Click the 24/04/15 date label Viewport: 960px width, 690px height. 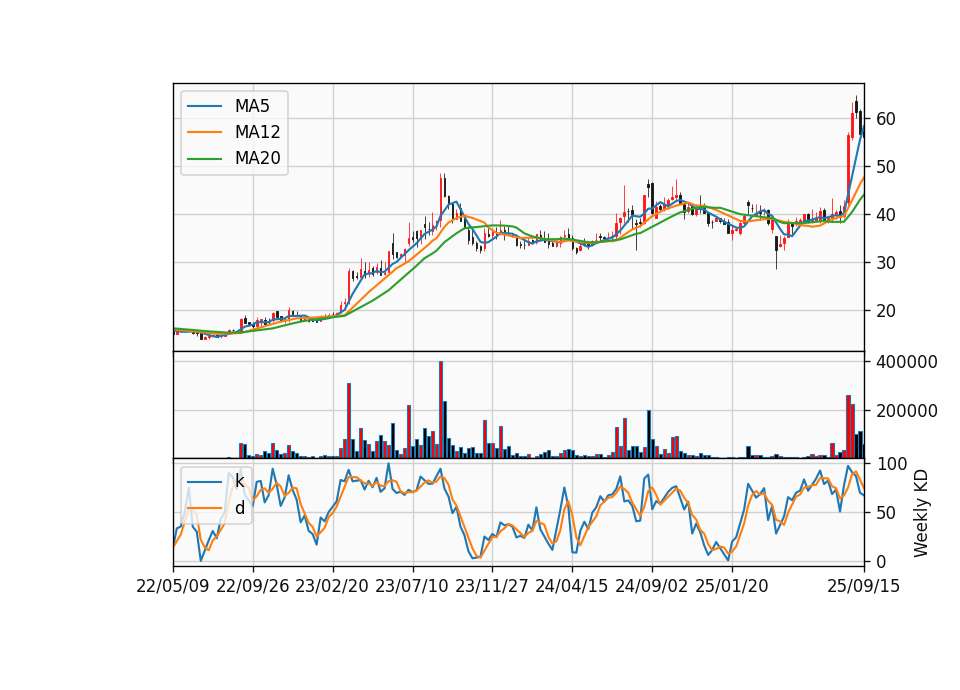coord(571,586)
